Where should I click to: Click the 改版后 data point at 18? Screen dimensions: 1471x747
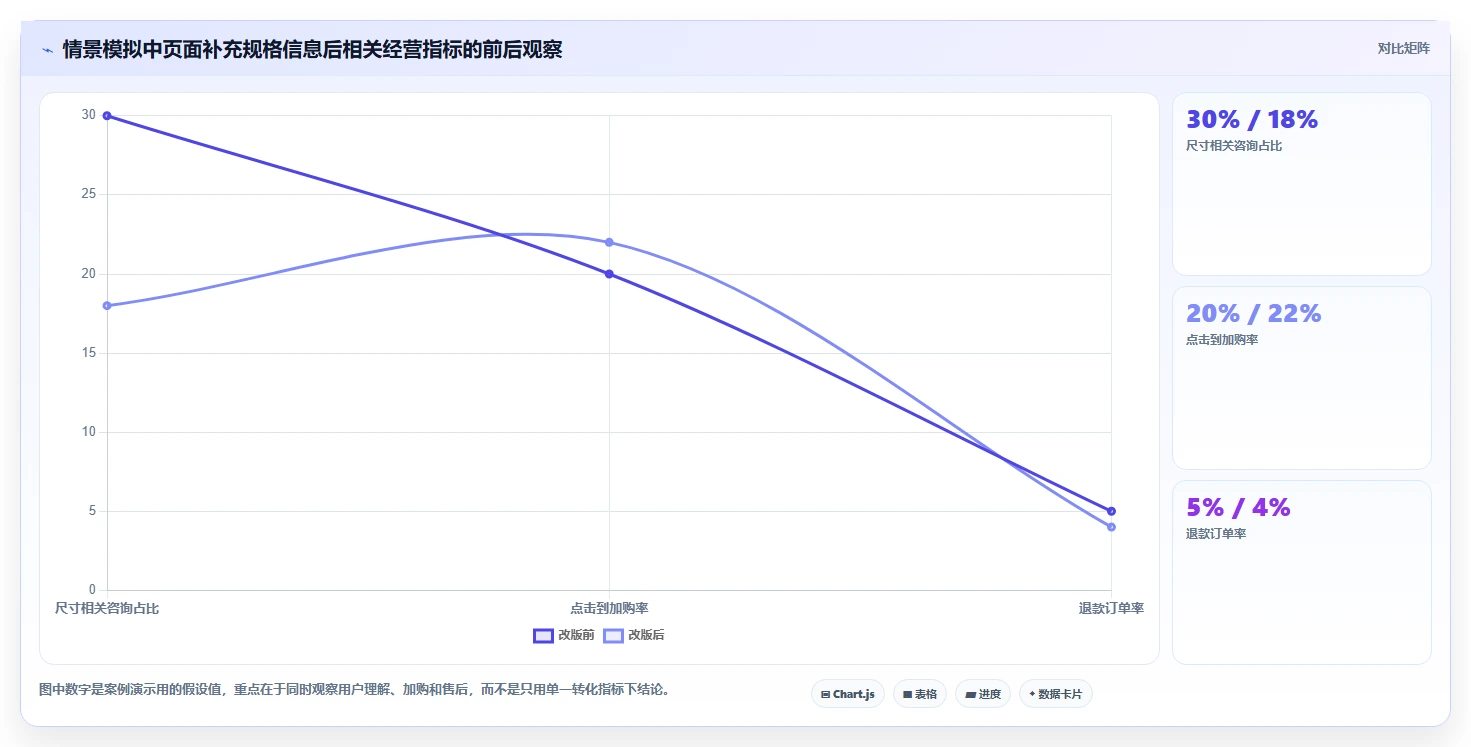pos(107,306)
